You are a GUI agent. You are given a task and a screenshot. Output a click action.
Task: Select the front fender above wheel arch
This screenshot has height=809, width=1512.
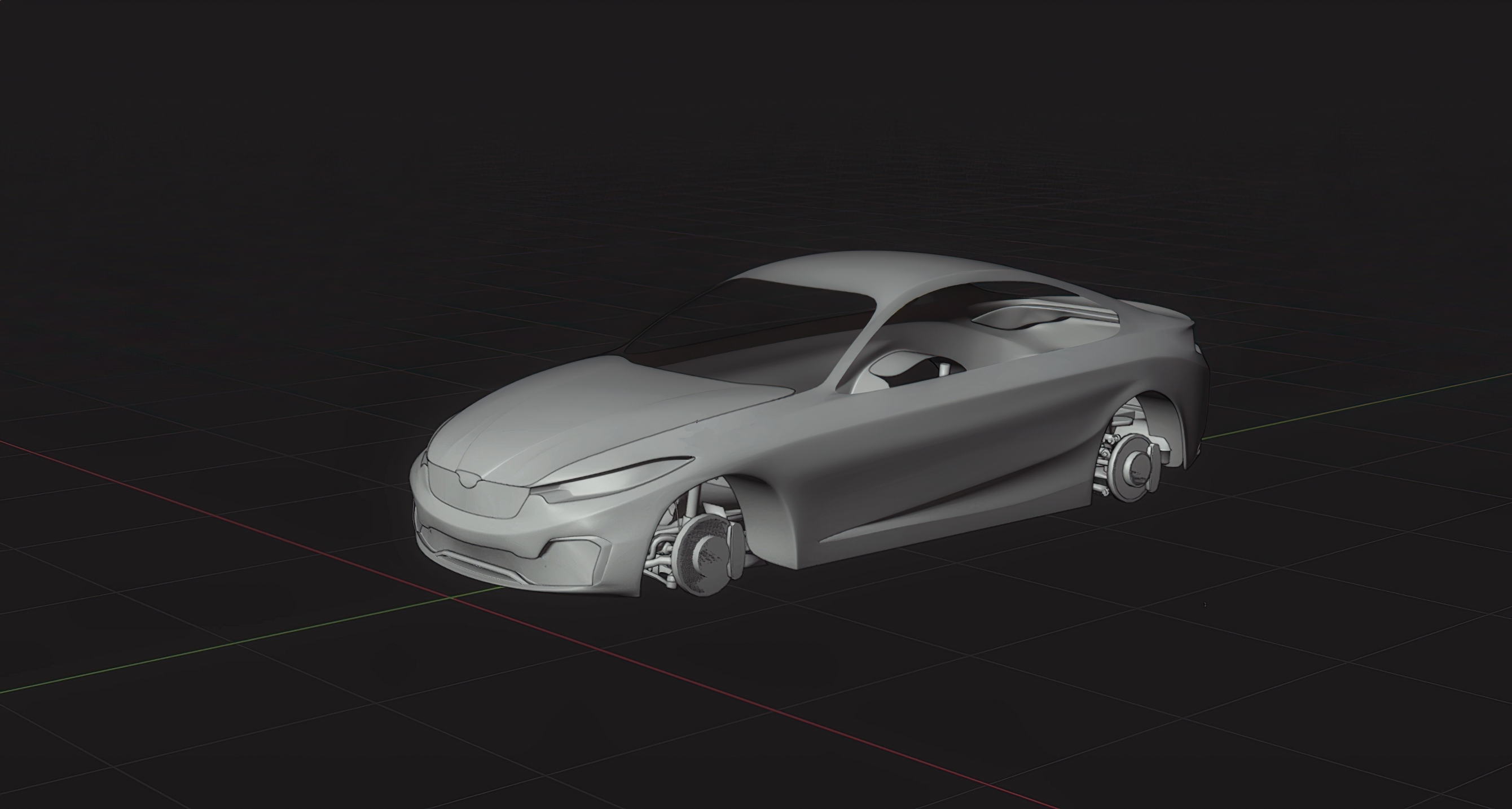tap(722, 458)
